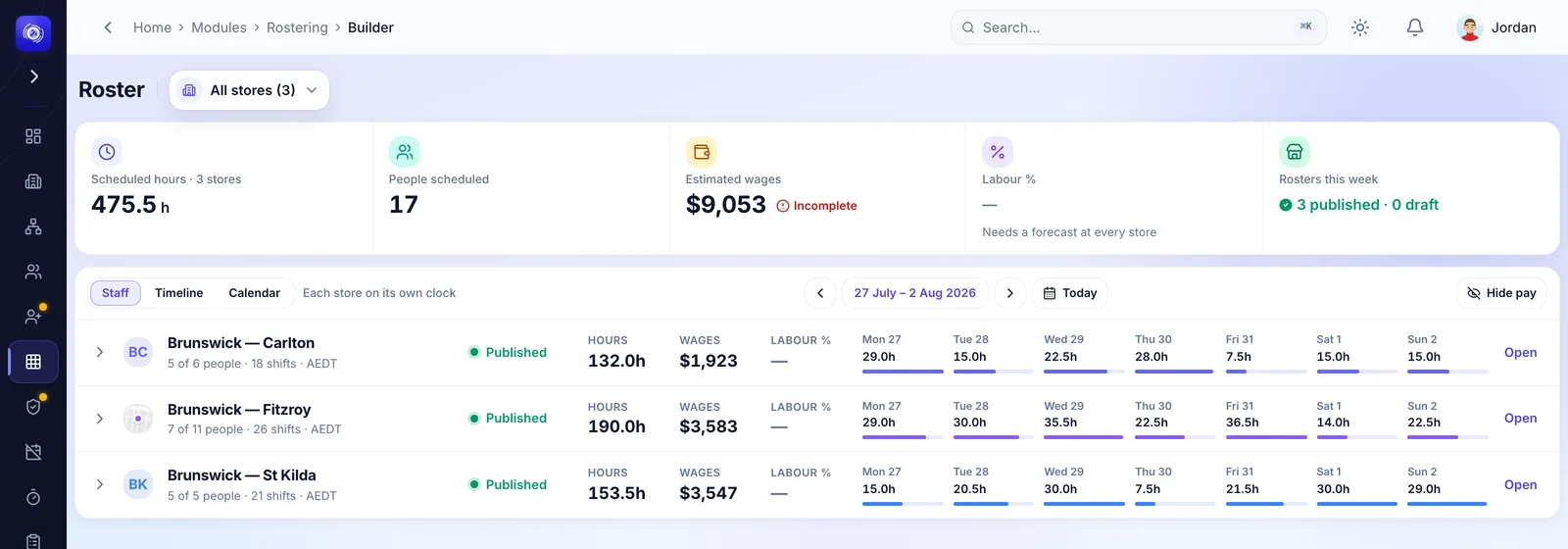
Task: Open the org chart icon in sidebar
Action: pyautogui.click(x=33, y=226)
